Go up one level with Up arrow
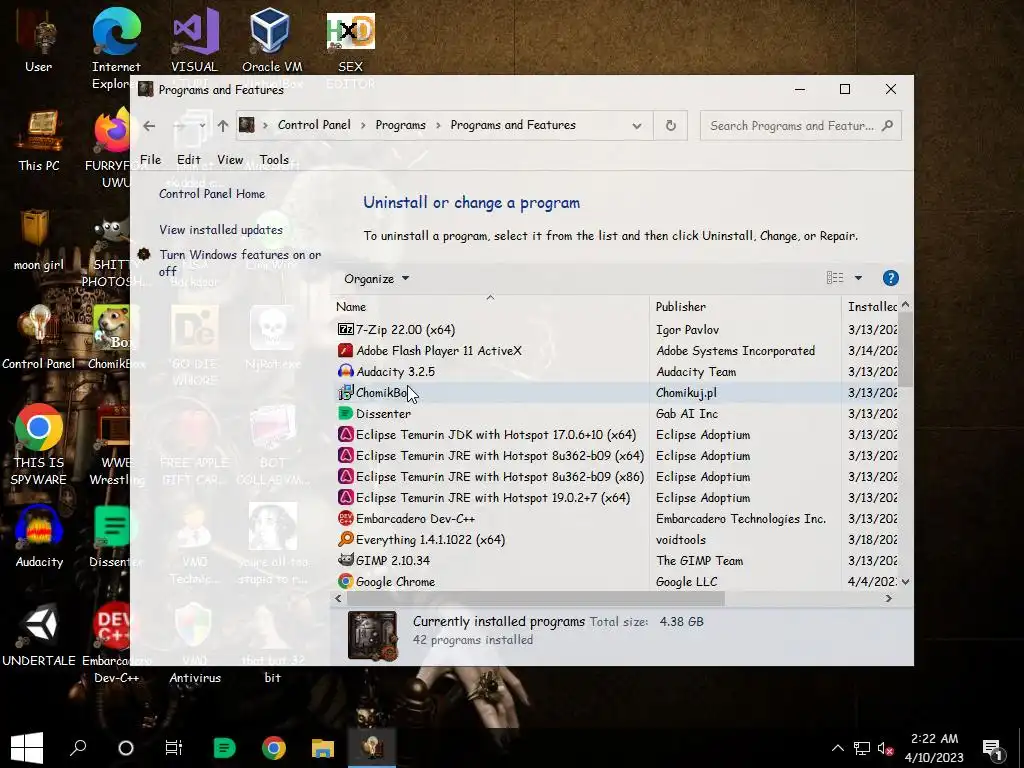Image resolution: width=1024 pixels, height=768 pixels. coord(223,126)
